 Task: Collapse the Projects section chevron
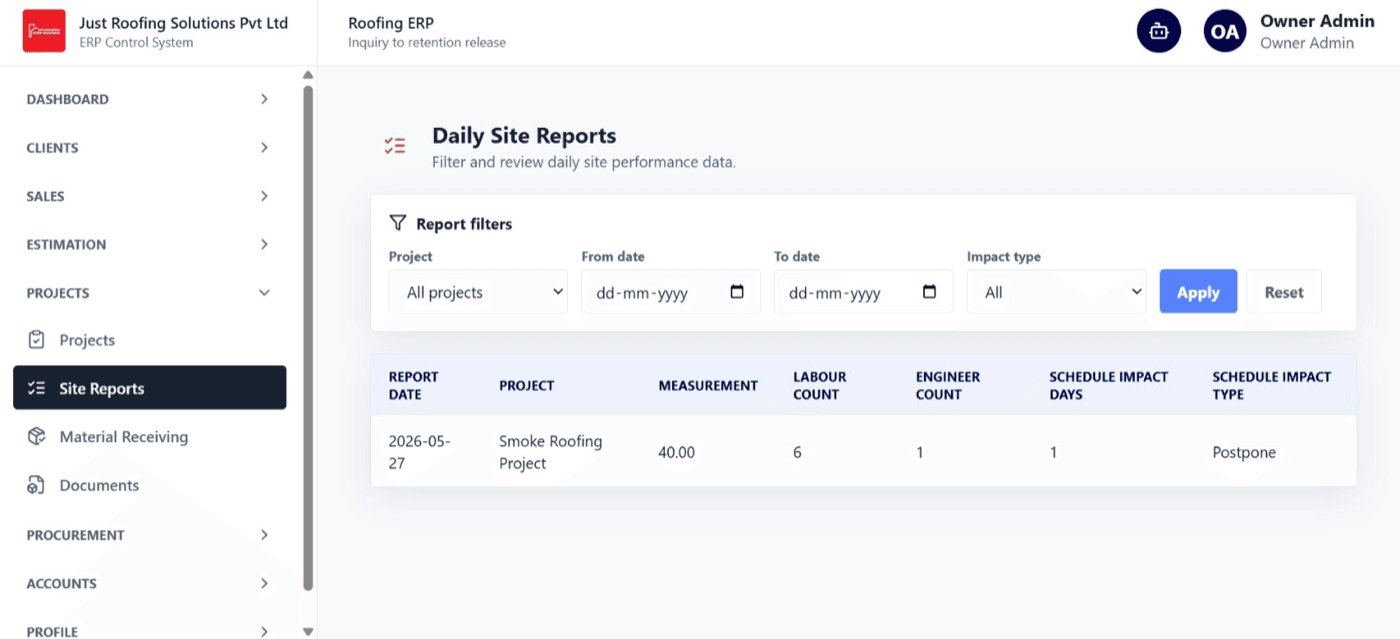click(x=264, y=293)
